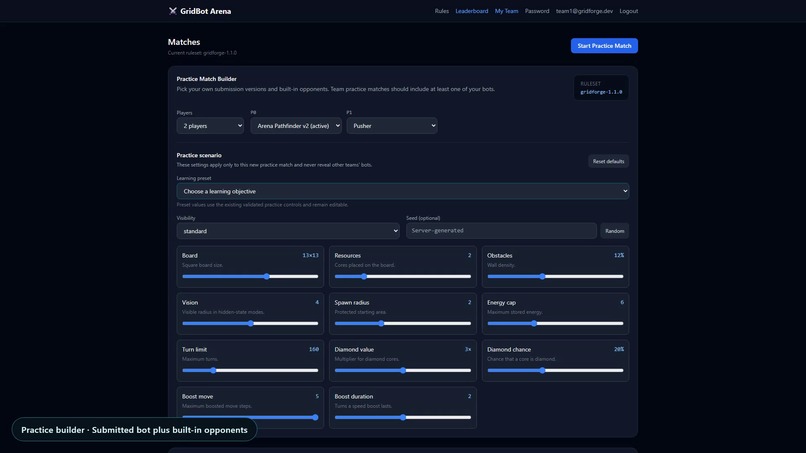The image size is (806, 453).
Task: Adjust the Obstacles wall density slider
Action: 555,277
